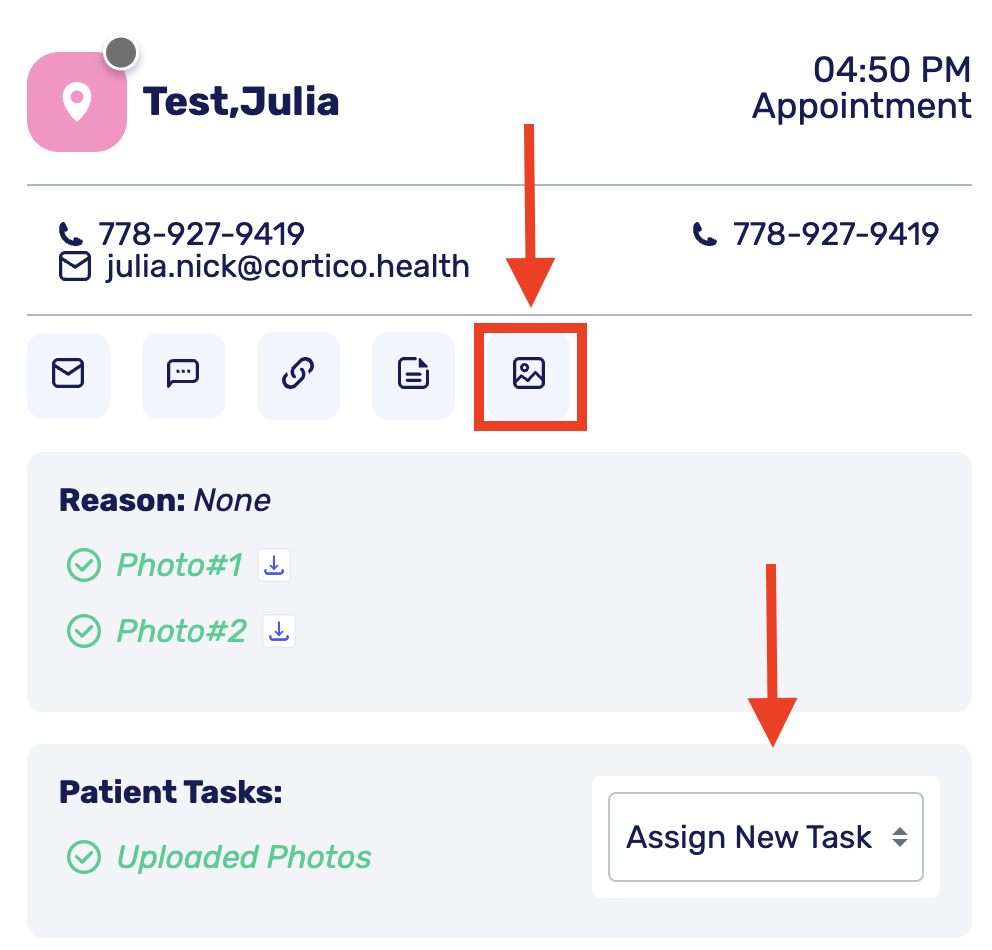Click the grey status dot on avatar
The height and width of the screenshot is (950, 992).
(121, 52)
